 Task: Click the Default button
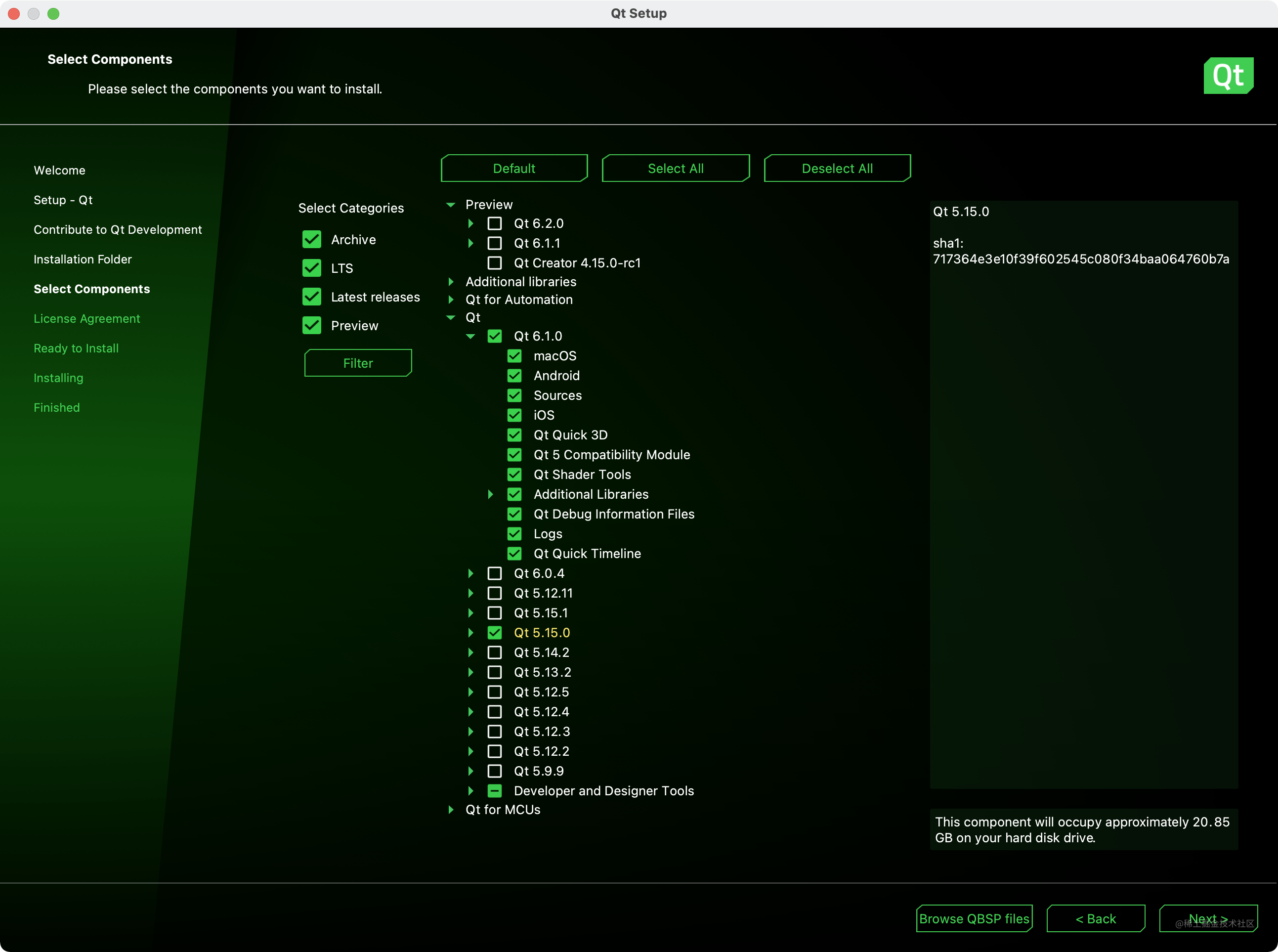[x=514, y=168]
